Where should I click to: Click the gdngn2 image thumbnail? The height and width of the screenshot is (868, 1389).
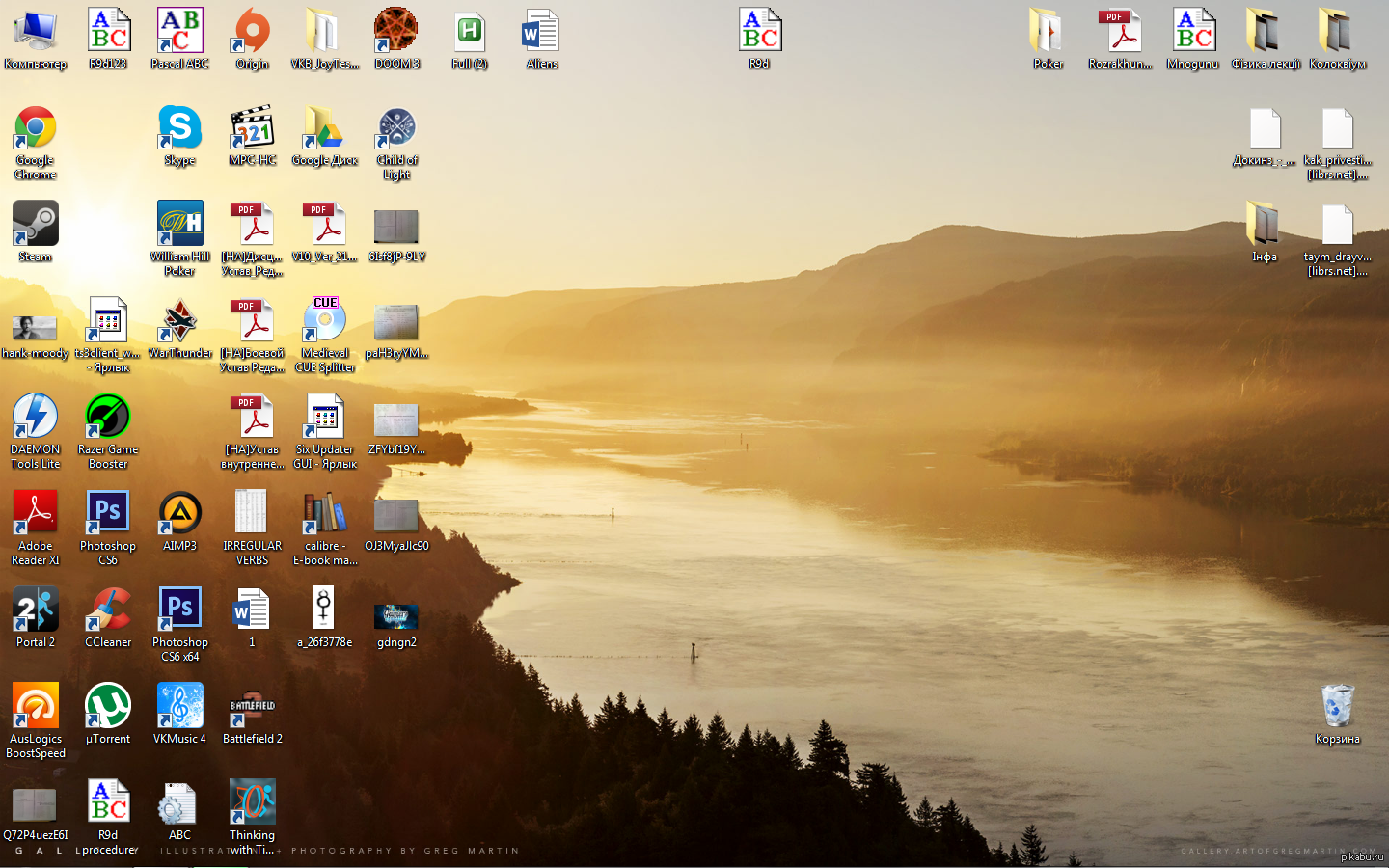coord(396,615)
